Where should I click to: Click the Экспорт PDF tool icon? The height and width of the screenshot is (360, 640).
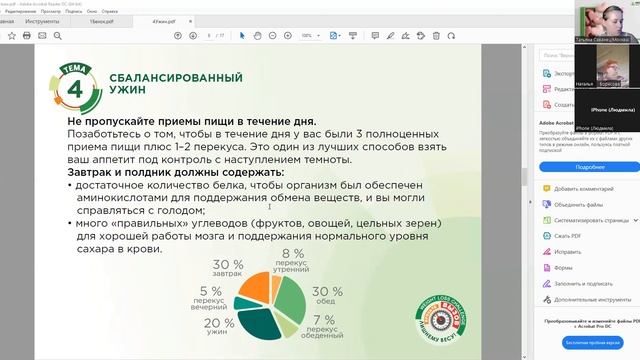tap(547, 73)
